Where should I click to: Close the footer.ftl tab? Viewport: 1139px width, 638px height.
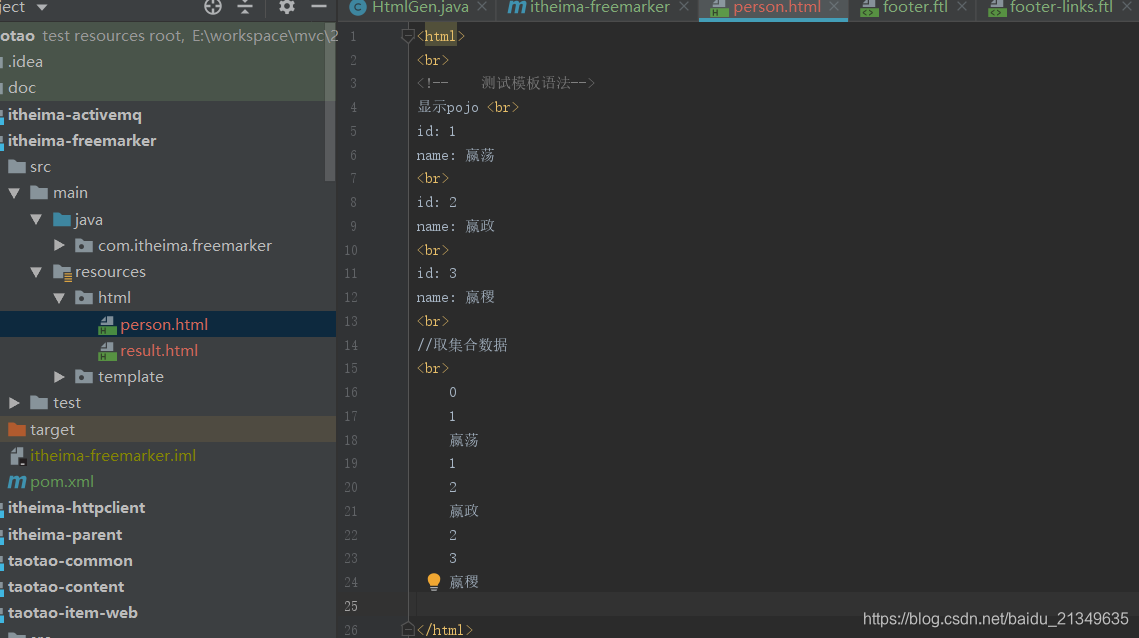point(962,7)
